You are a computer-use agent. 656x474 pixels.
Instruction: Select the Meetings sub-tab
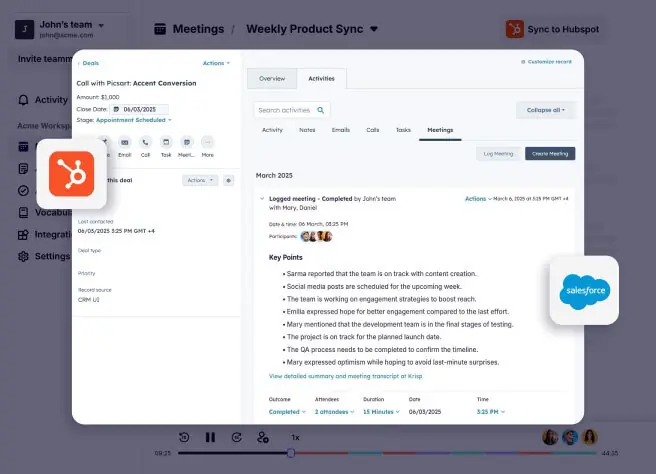(440, 130)
